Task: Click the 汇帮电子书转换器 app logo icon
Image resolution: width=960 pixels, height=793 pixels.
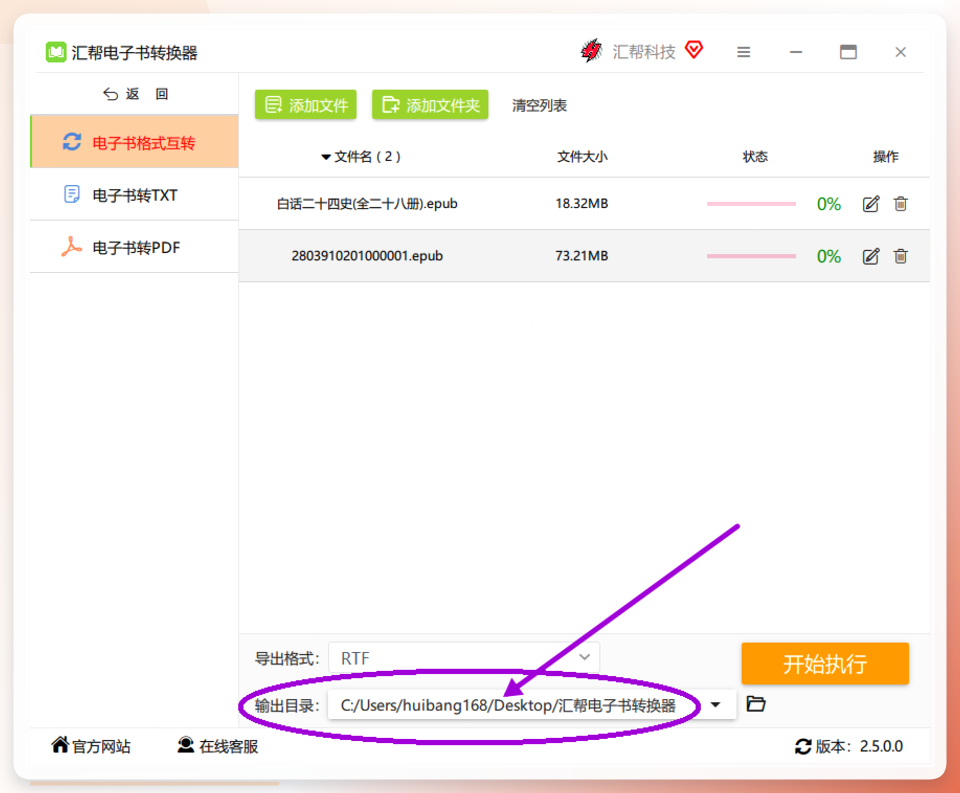Action: (56, 52)
